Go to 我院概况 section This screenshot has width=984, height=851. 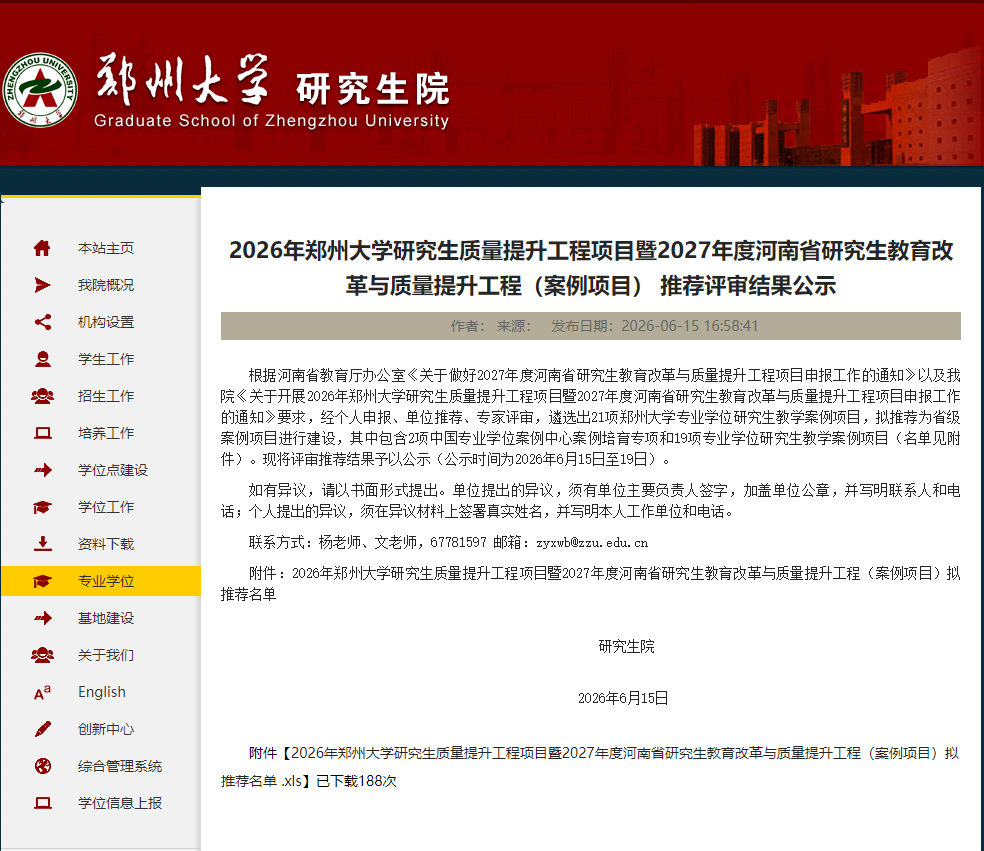tap(105, 285)
